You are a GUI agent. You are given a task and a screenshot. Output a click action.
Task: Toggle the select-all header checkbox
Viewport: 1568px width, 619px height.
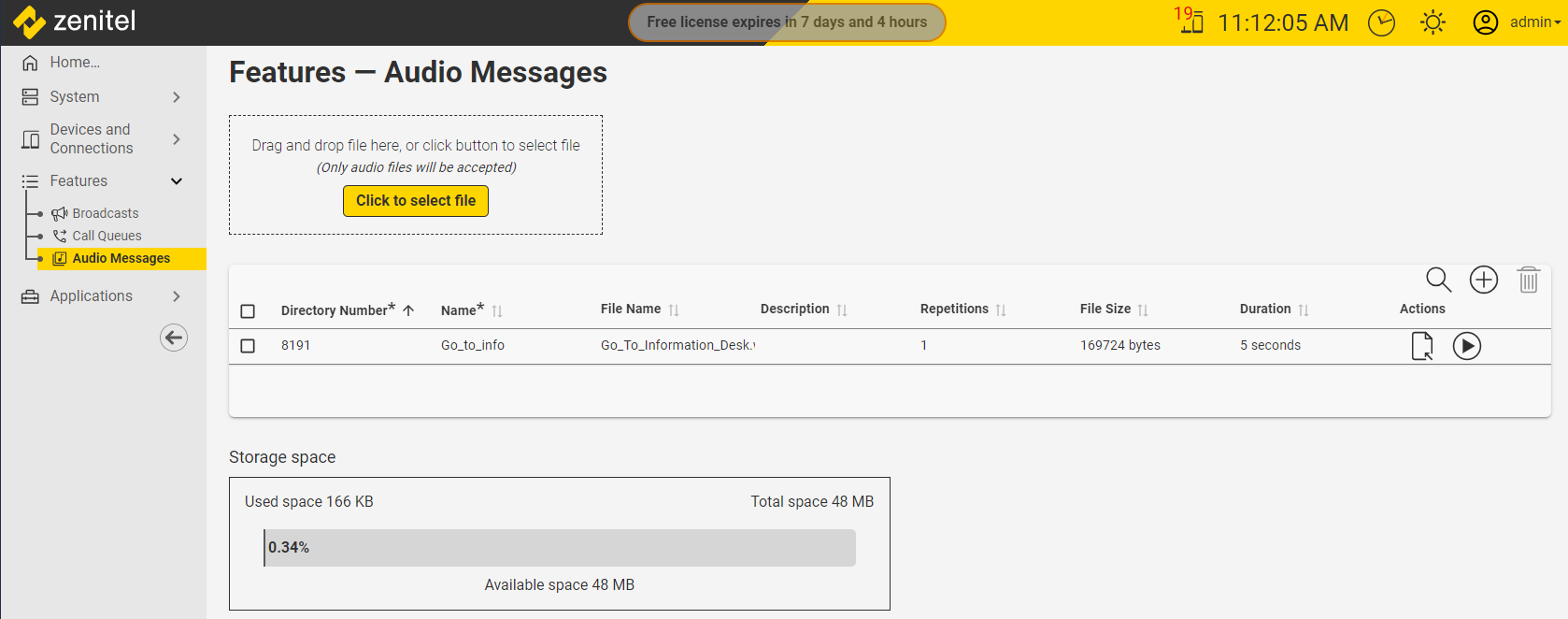[x=248, y=310]
